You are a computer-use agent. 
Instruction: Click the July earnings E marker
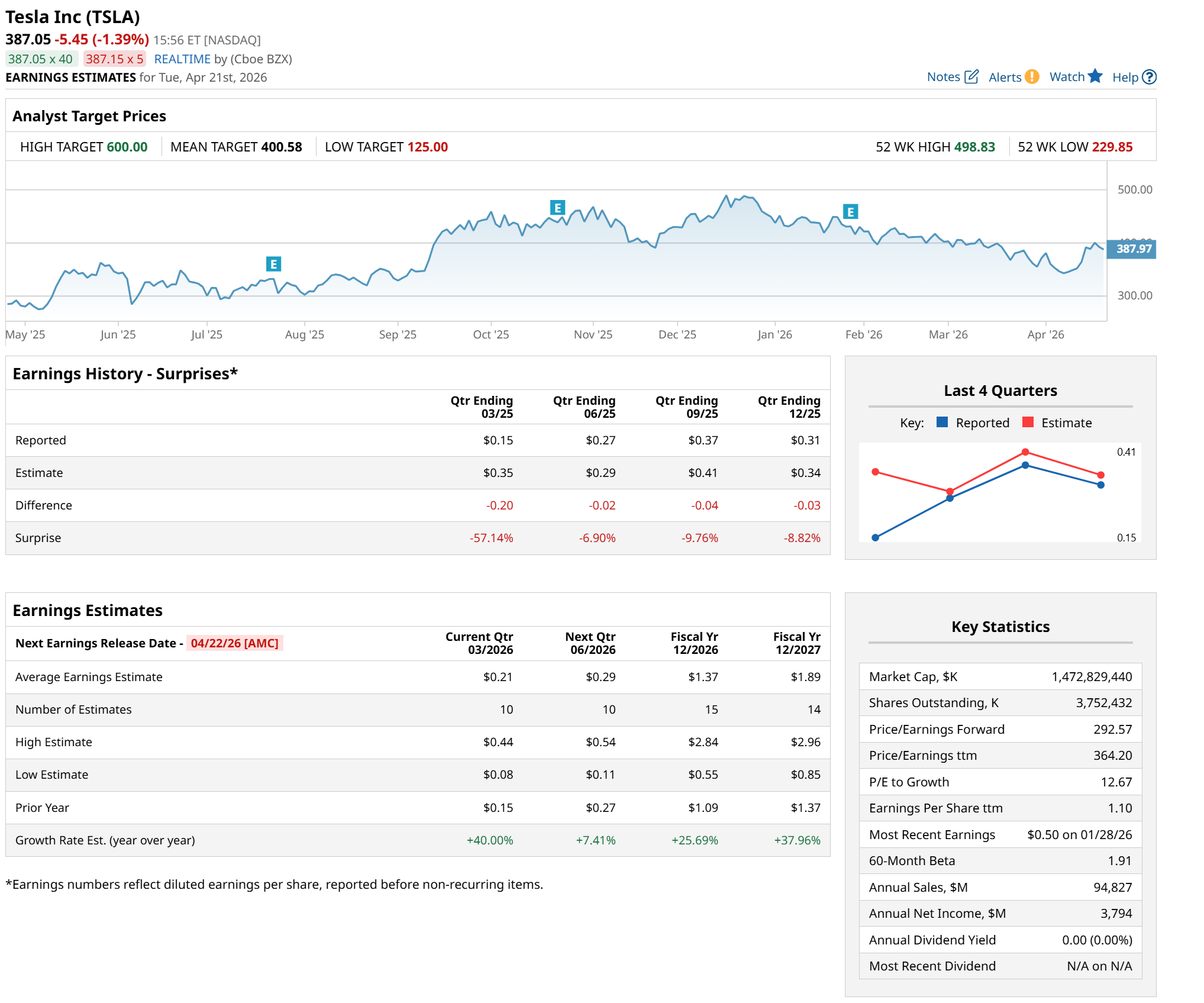(273, 264)
